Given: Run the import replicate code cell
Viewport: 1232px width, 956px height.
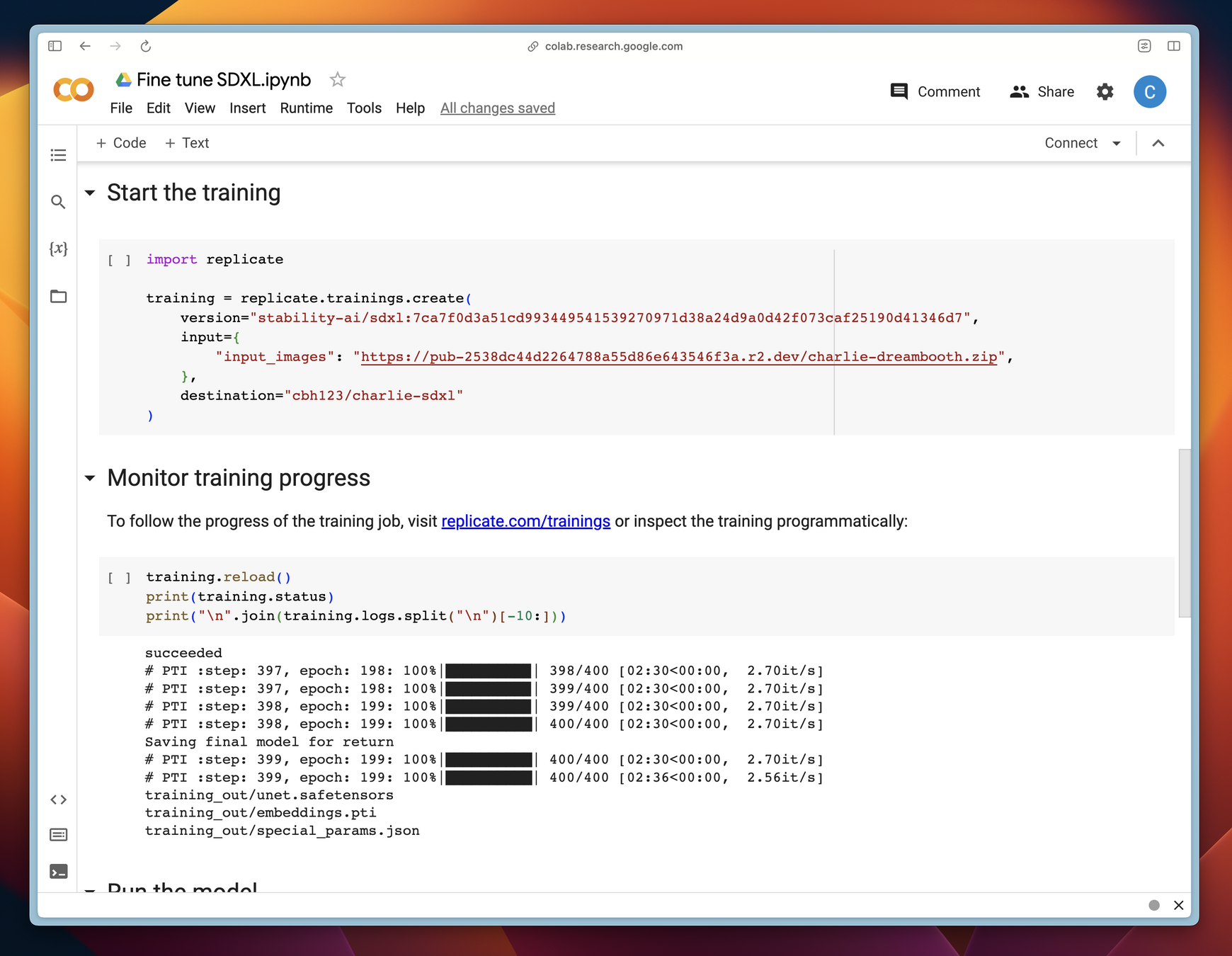Looking at the screenshot, I should (120, 260).
